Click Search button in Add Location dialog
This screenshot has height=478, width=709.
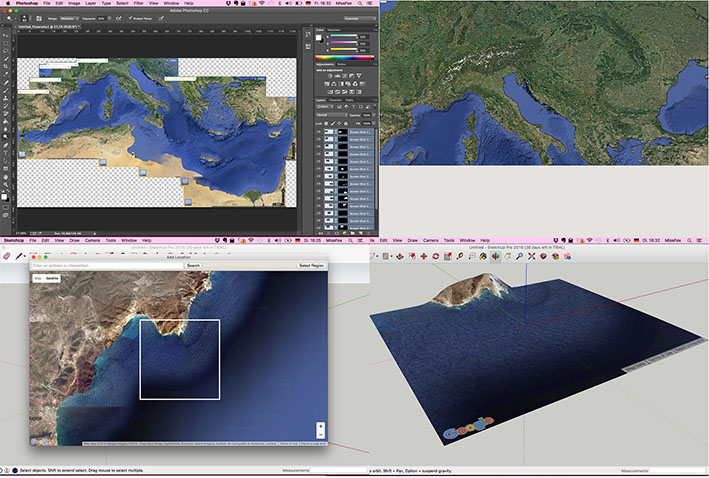(193, 266)
